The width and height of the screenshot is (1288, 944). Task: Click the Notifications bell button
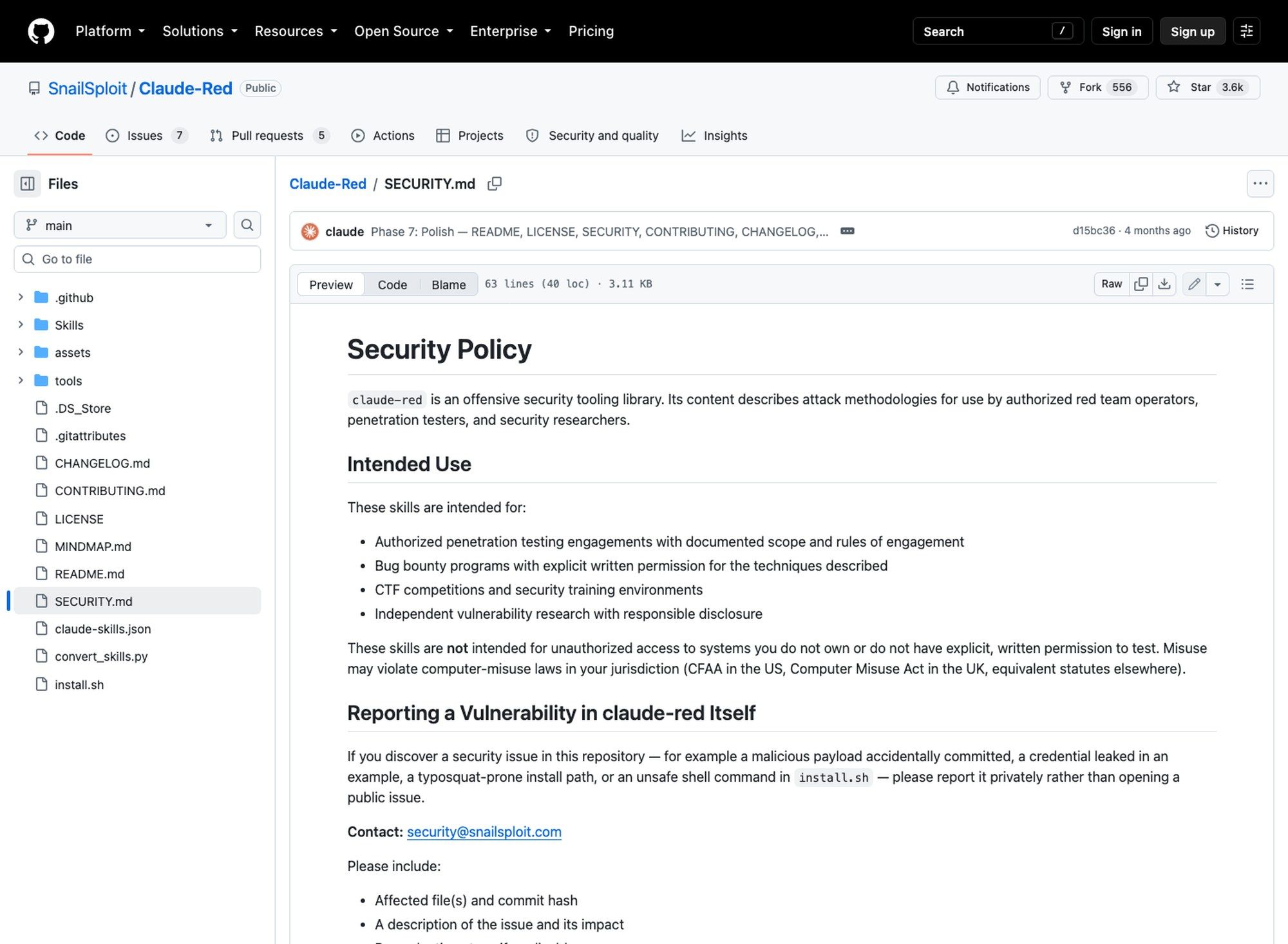[x=988, y=88]
